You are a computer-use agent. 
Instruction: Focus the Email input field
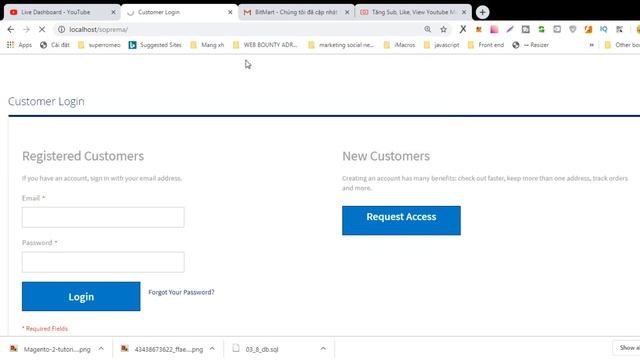(x=103, y=217)
